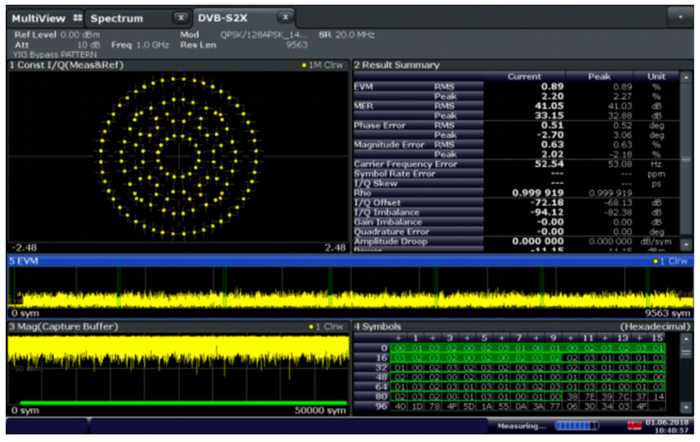The image size is (700, 442).
Task: Select the Current column header in Result Summary
Action: click(523, 76)
